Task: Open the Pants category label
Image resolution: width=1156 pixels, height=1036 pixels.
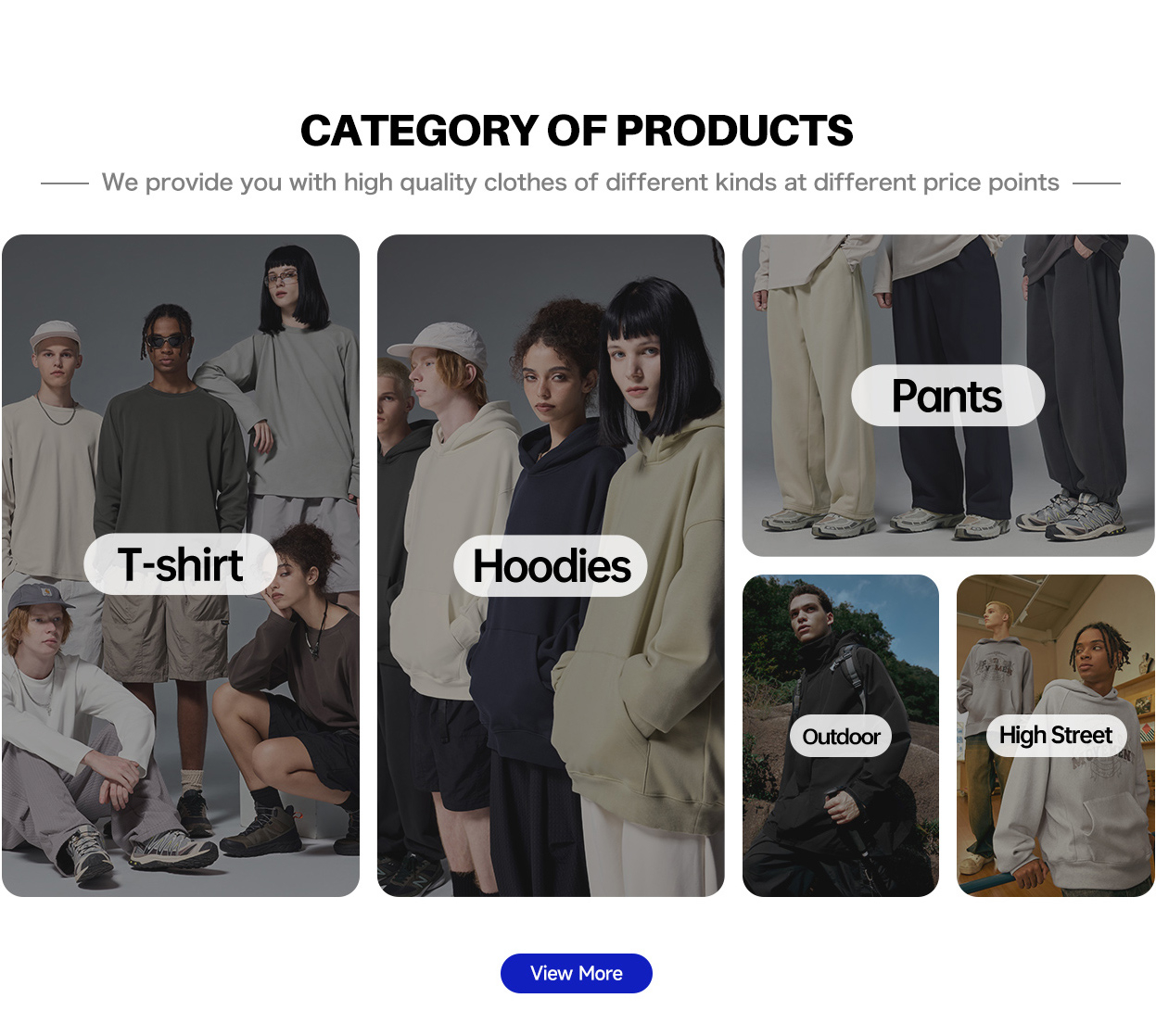Action: point(947,396)
